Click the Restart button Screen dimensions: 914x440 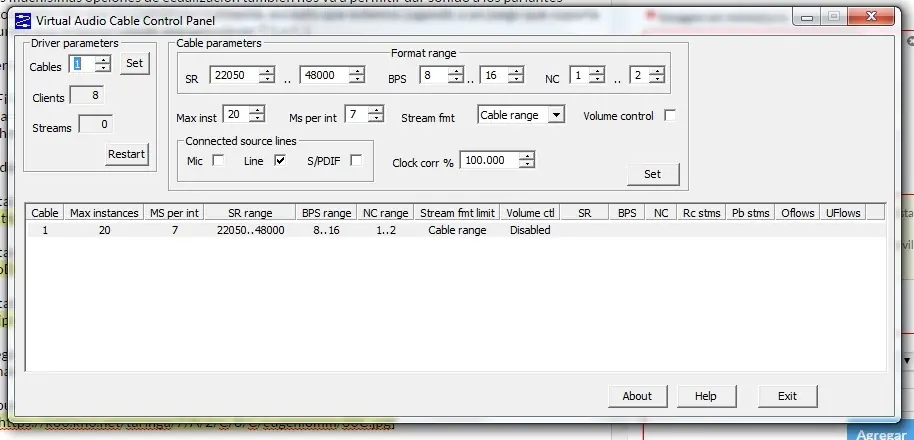coord(126,154)
